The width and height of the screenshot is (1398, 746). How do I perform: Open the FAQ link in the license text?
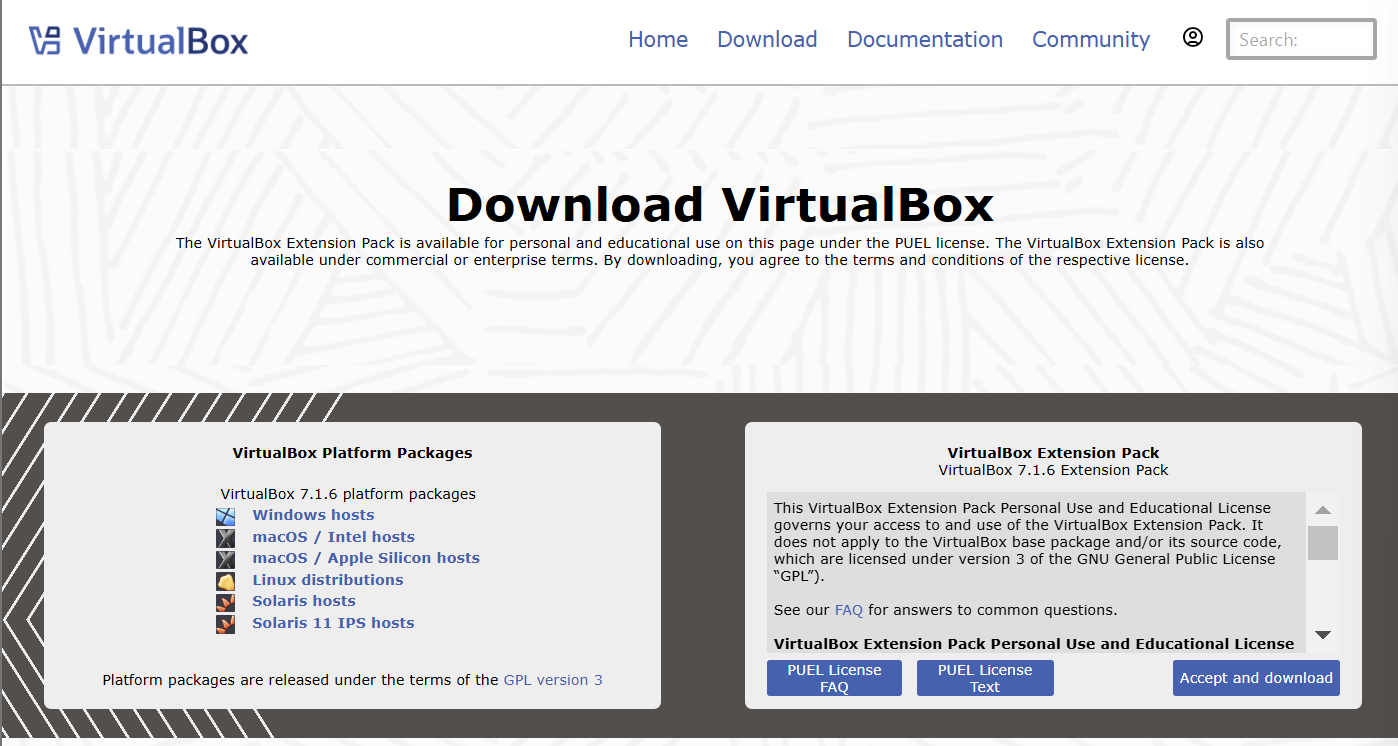[x=849, y=610]
